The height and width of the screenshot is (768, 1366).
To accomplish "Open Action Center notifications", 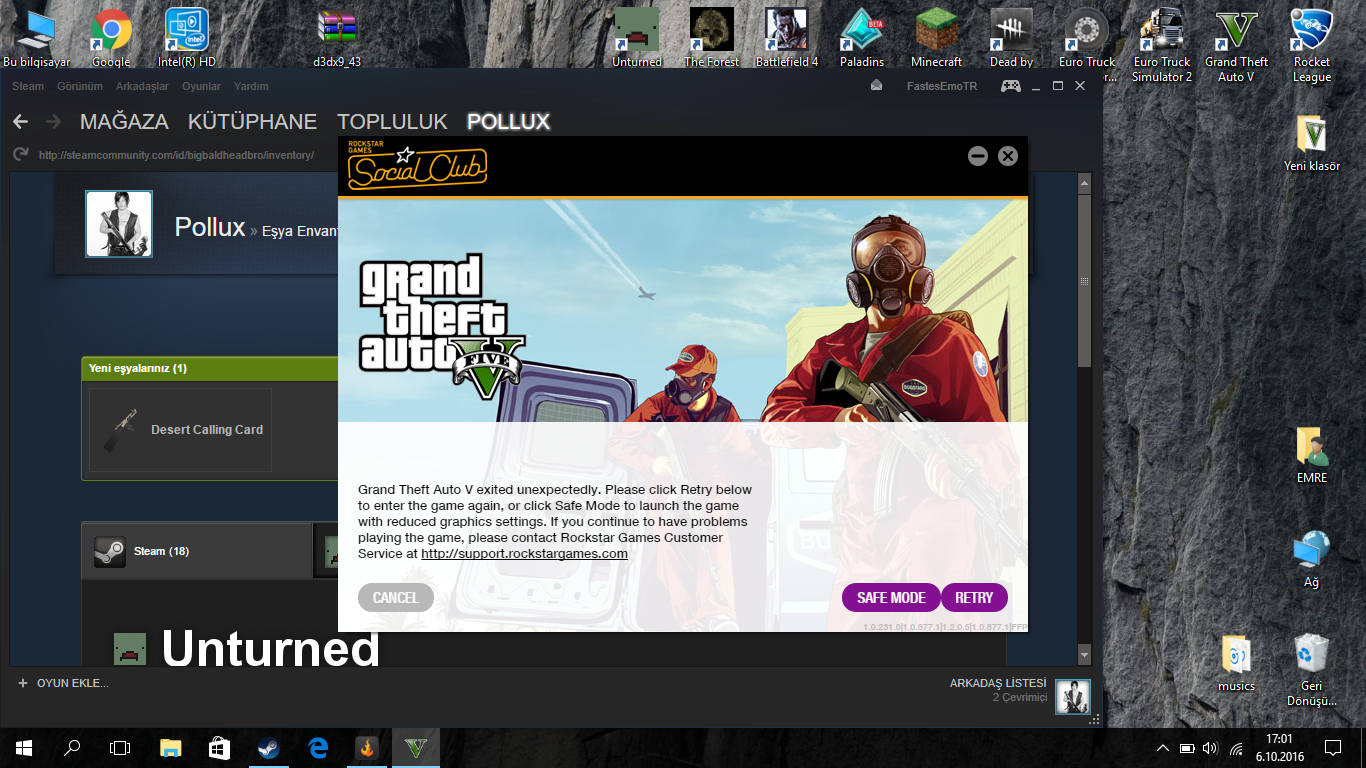I will point(1332,748).
